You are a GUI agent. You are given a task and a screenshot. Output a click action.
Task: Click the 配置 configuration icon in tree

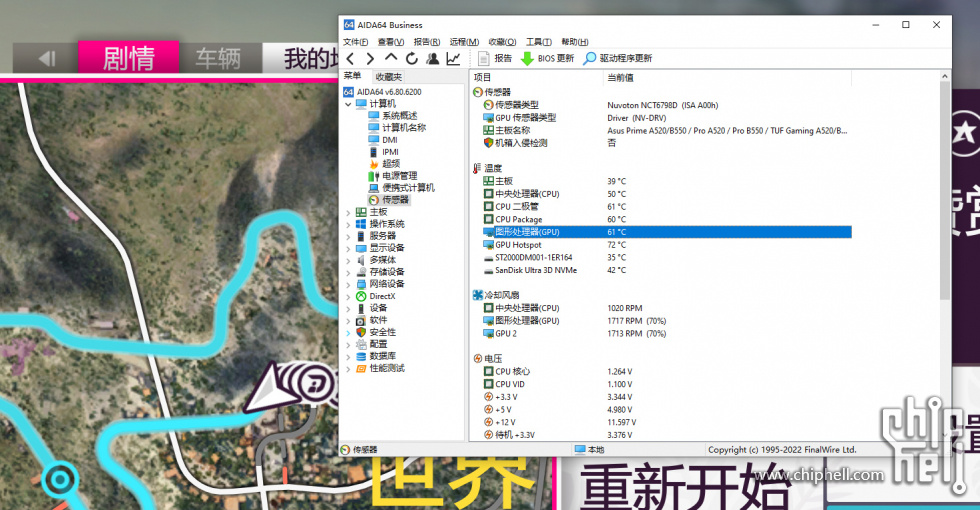361,344
